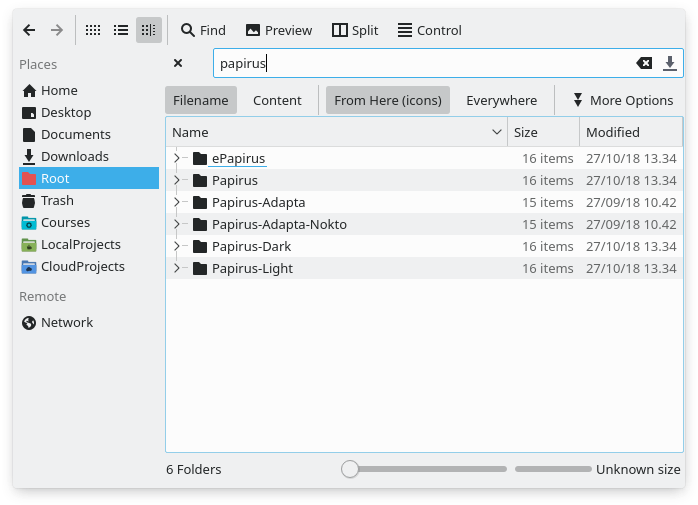The image size is (698, 505).
Task: Open Courses in Places
Action: click(x=89, y=222)
